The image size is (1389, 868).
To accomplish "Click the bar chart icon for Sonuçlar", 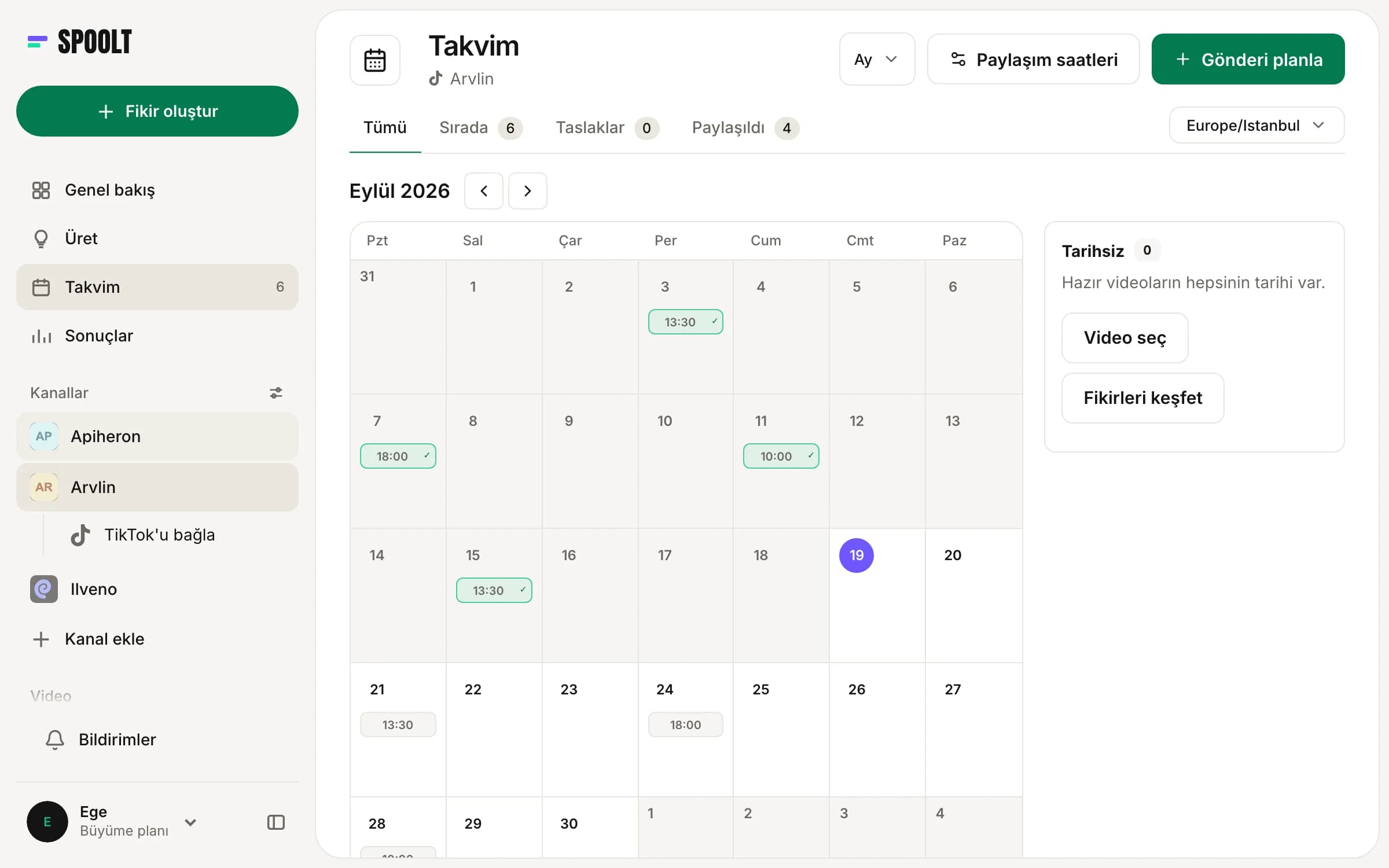I will 41,336.
